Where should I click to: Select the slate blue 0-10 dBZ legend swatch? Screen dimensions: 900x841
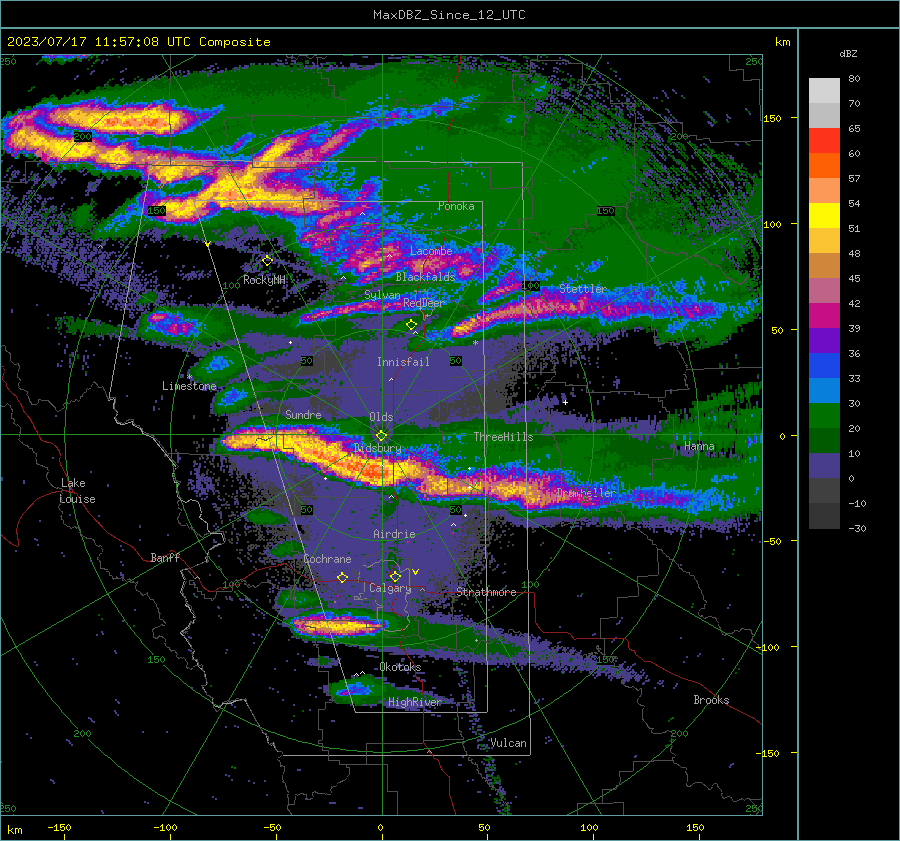(824, 466)
